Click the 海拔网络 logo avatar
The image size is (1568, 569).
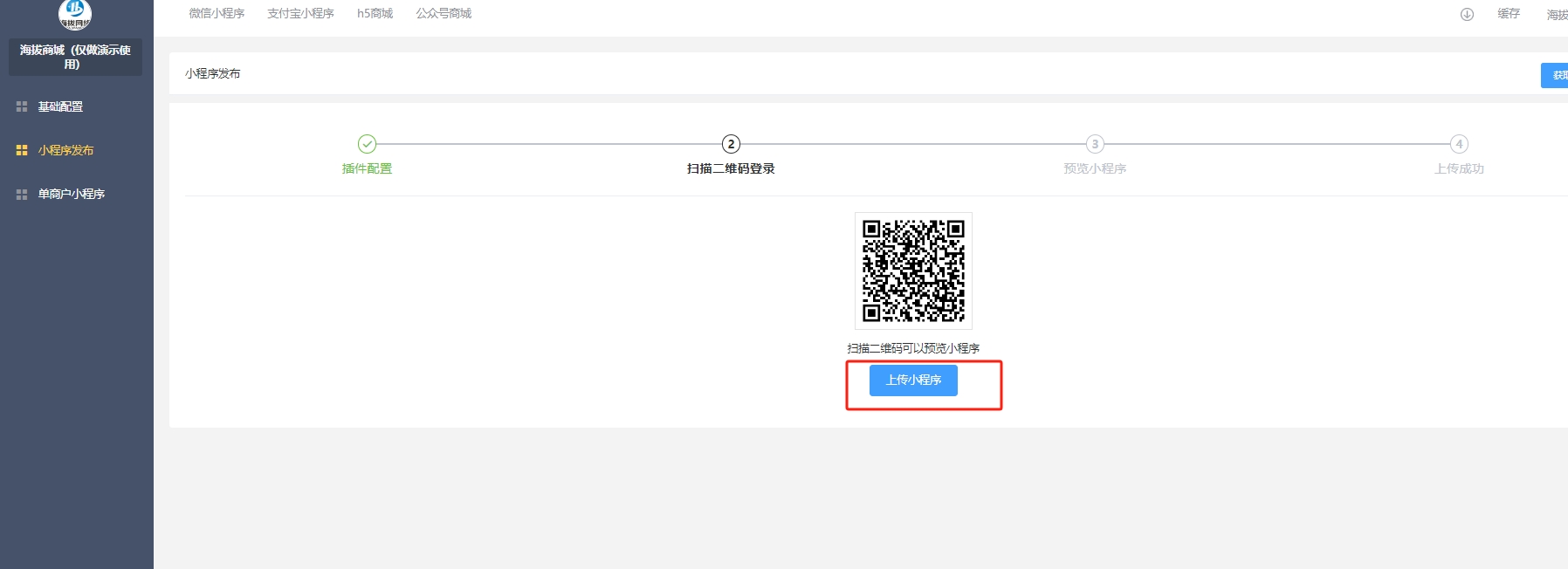75,13
